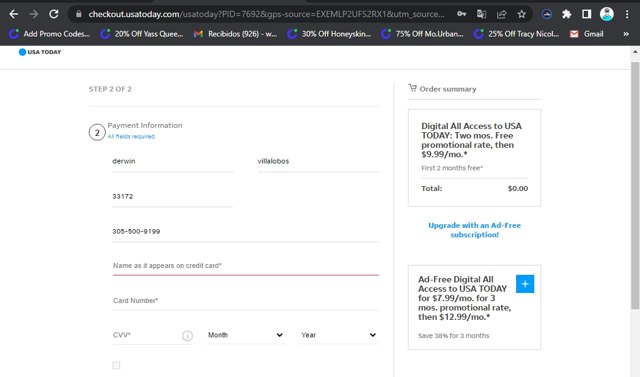Reload the checkout page
This screenshot has height=377, width=640.
[53, 14]
